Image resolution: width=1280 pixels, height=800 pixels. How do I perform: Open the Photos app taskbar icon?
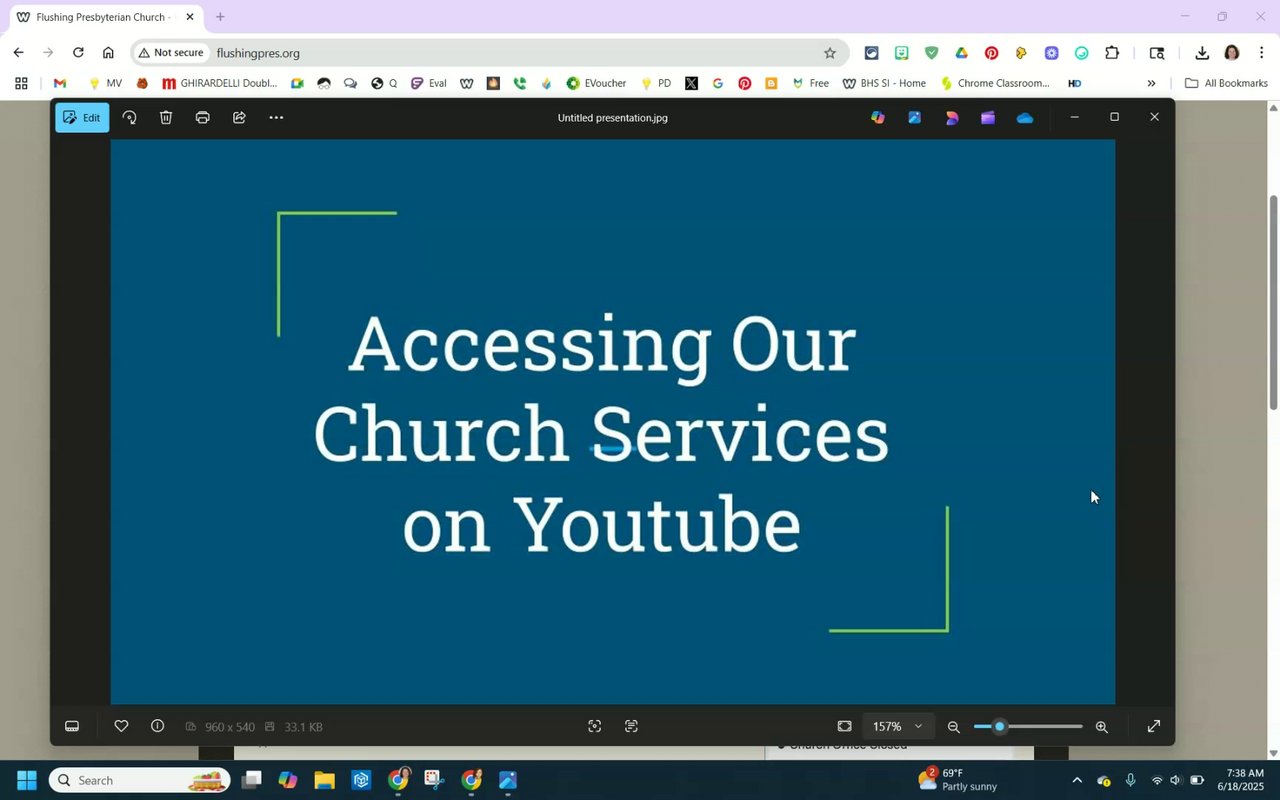tap(507, 780)
